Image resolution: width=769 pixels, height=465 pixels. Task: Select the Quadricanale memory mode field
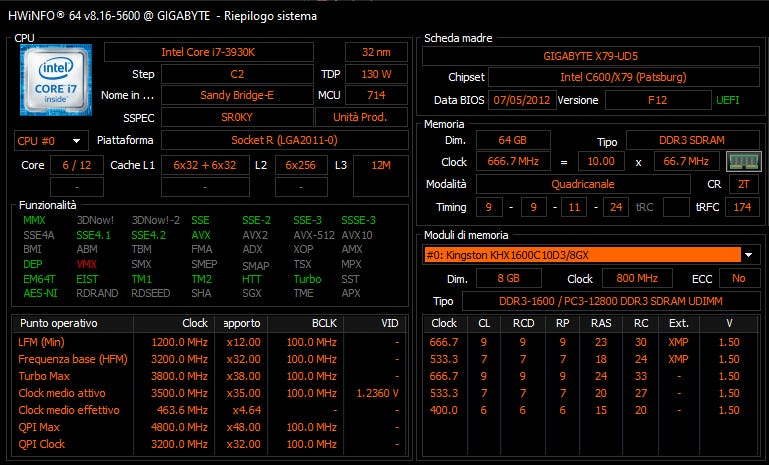click(583, 185)
